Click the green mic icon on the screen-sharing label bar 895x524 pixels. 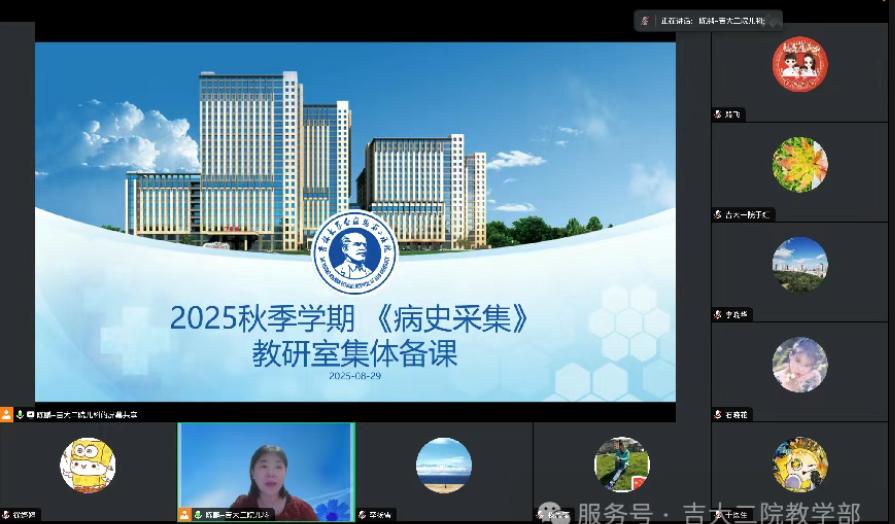(x=20, y=415)
